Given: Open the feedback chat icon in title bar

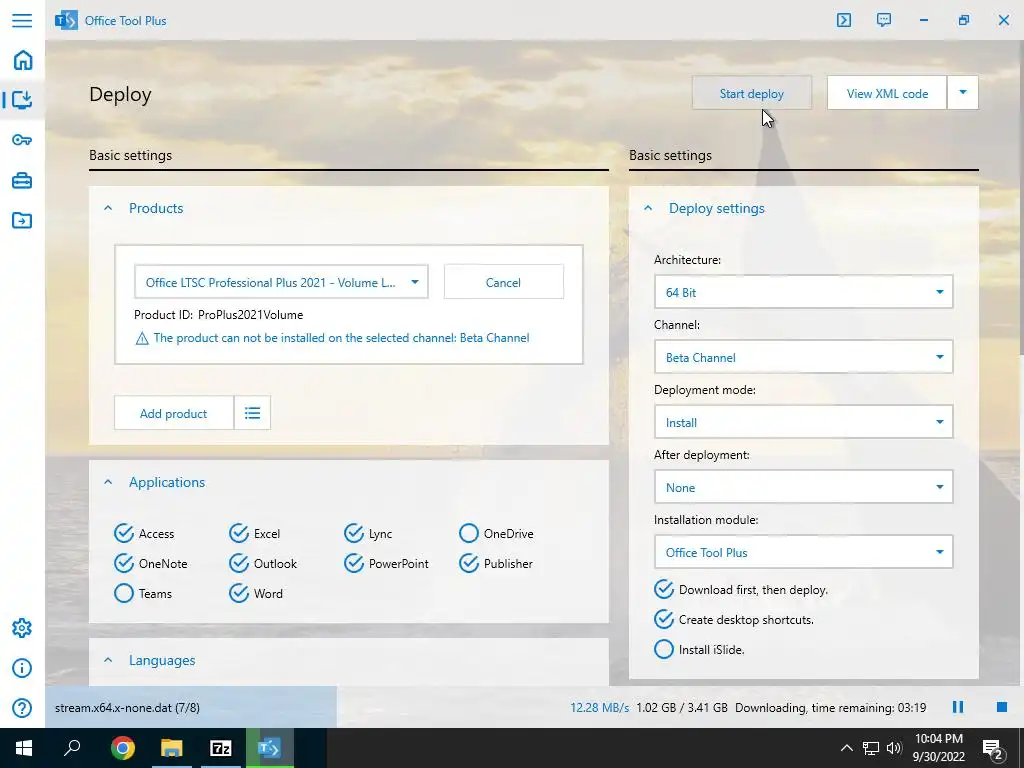Looking at the screenshot, I should (x=884, y=20).
